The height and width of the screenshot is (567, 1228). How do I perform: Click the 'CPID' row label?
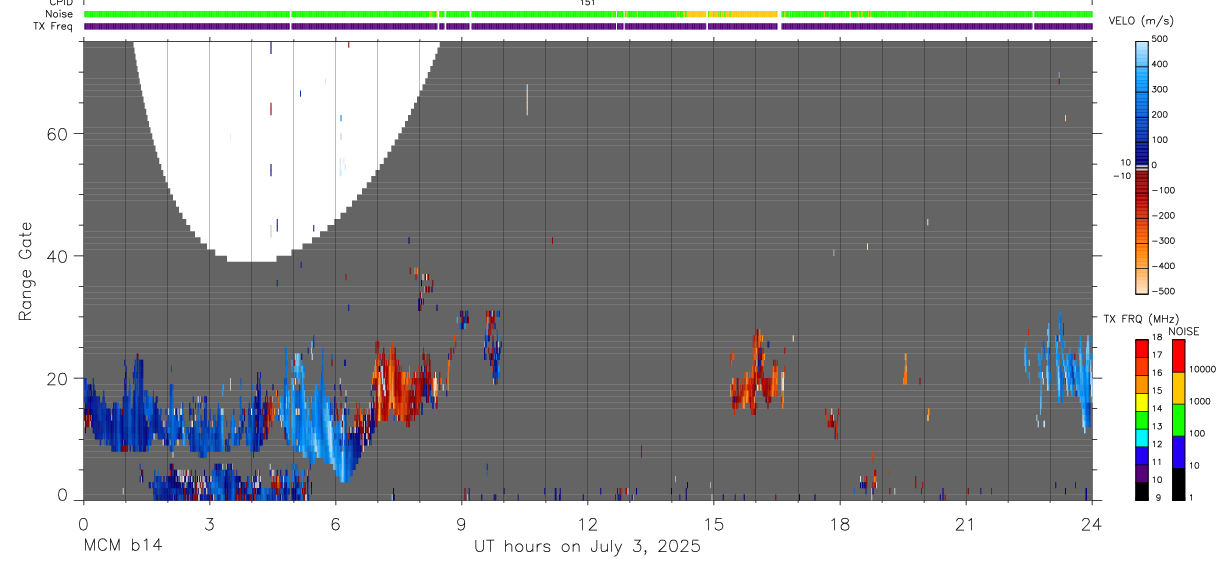click(60, 3)
